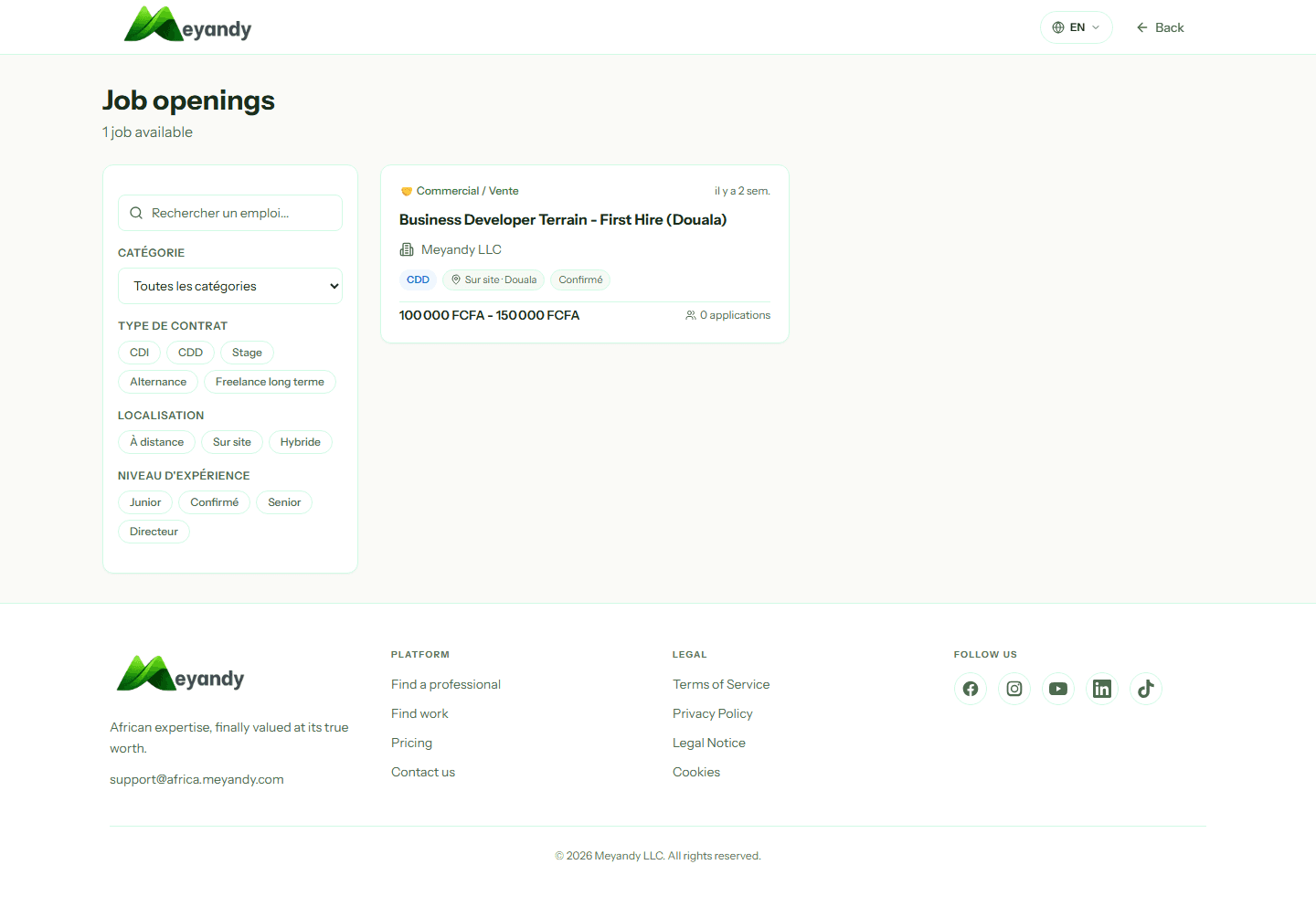Screen dimensions: 1316x907
Task: Enable the Hybride location filter
Action: [300, 442]
